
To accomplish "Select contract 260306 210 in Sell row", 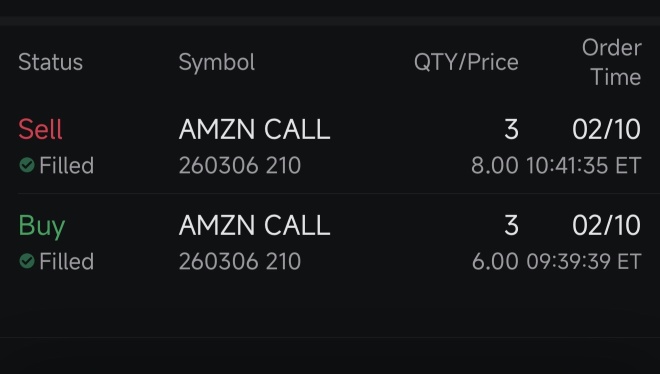I will [240, 165].
